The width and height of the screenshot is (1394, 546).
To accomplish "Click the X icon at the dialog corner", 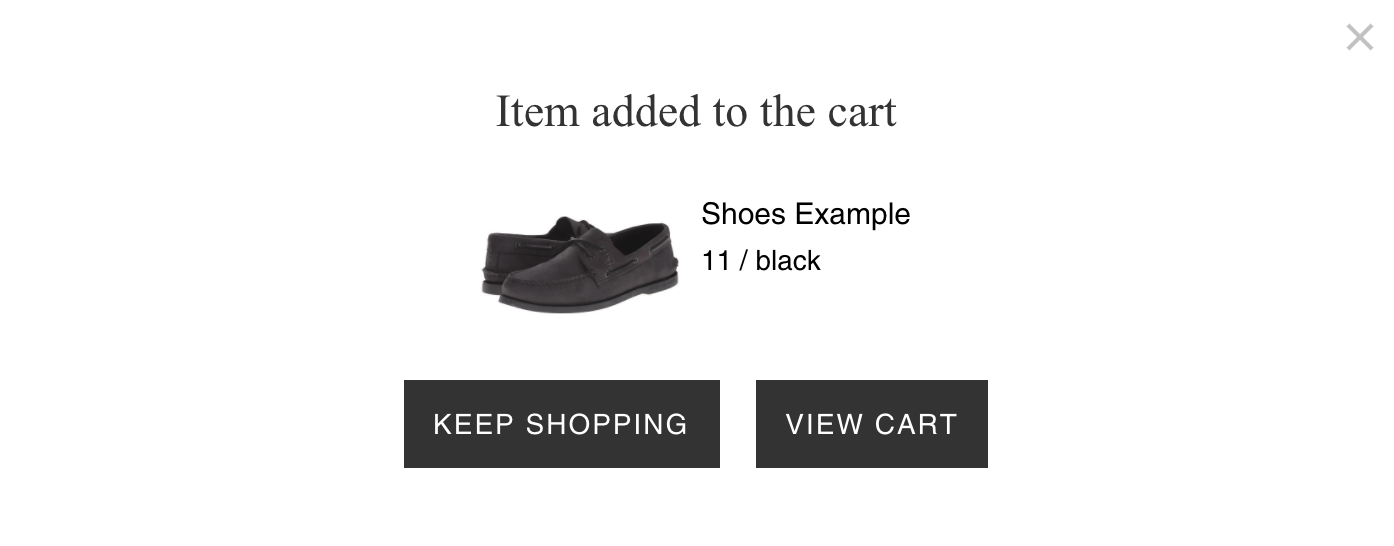I will (x=1359, y=38).
